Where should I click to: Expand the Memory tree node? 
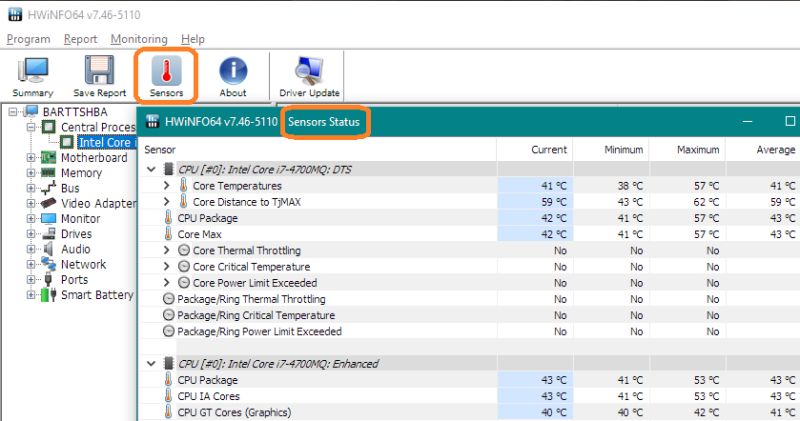(31, 173)
